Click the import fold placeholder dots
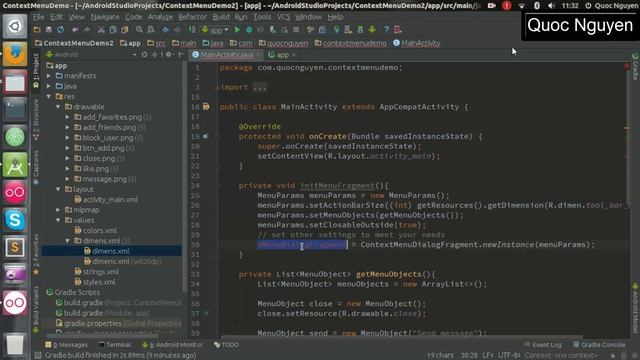Screen dimensions: 640x360 point(260,87)
